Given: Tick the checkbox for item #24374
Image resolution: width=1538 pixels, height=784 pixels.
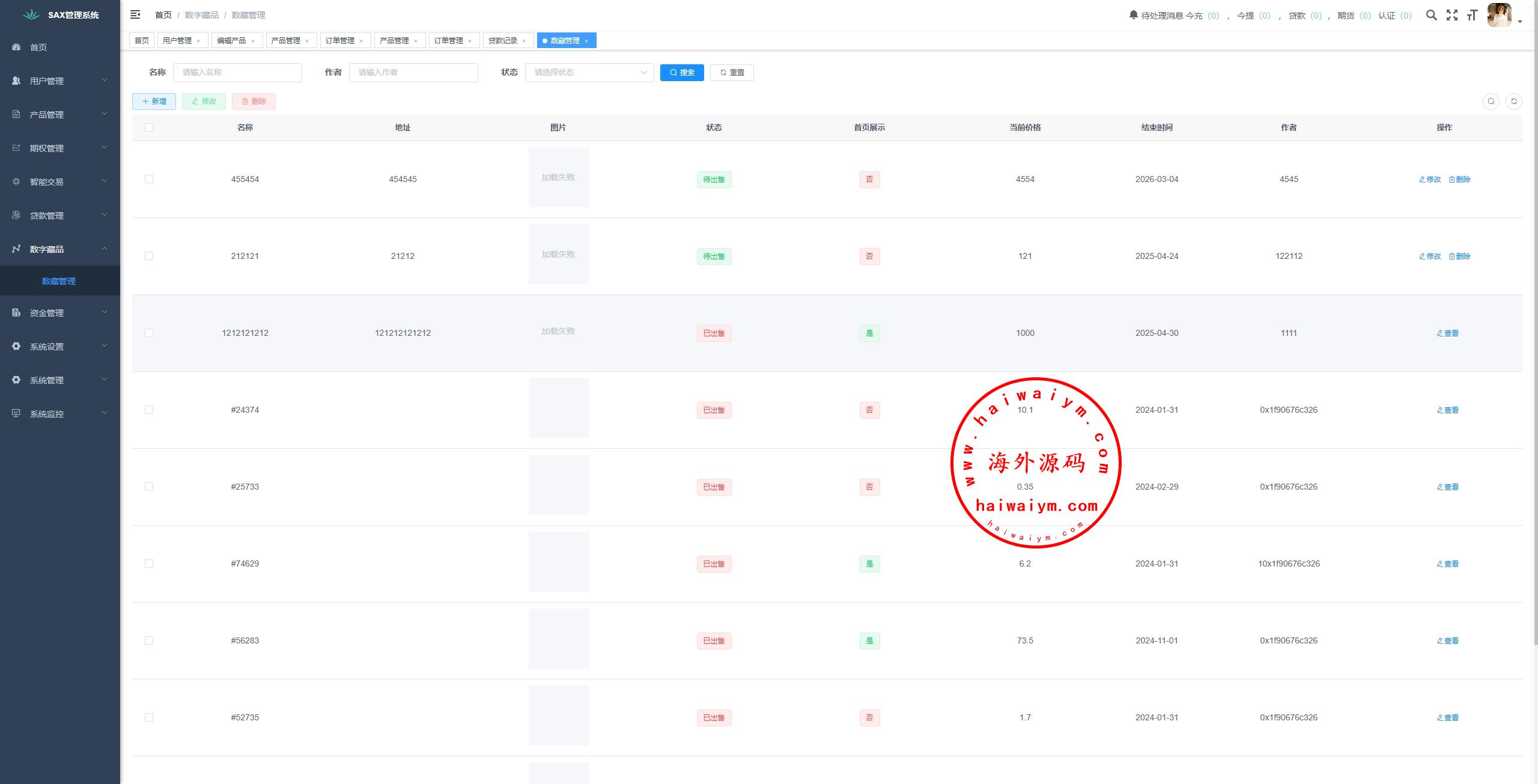Looking at the screenshot, I should click(x=149, y=410).
